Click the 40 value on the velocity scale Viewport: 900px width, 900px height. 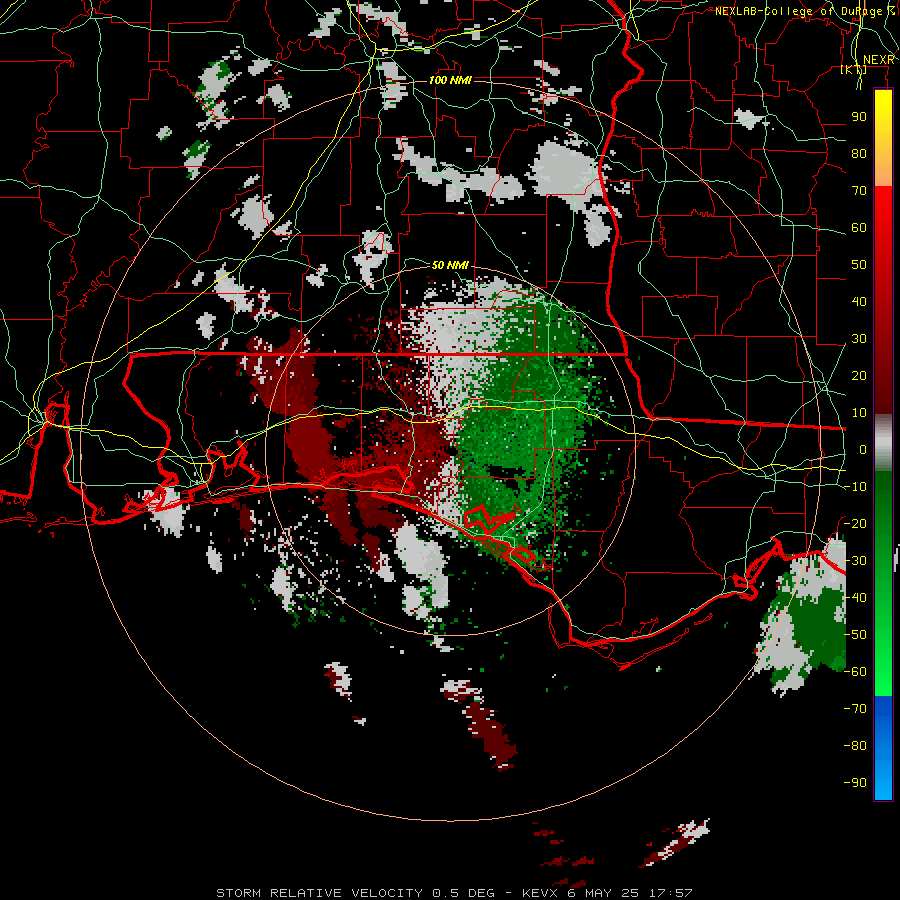click(859, 301)
